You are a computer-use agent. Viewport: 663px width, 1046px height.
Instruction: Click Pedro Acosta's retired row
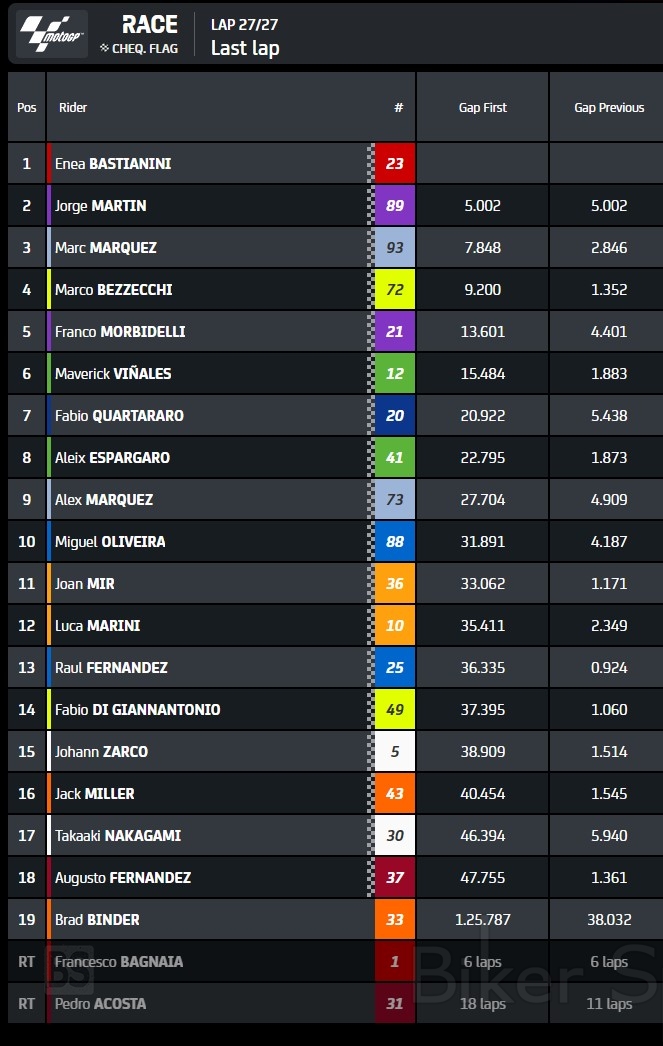100,1004
